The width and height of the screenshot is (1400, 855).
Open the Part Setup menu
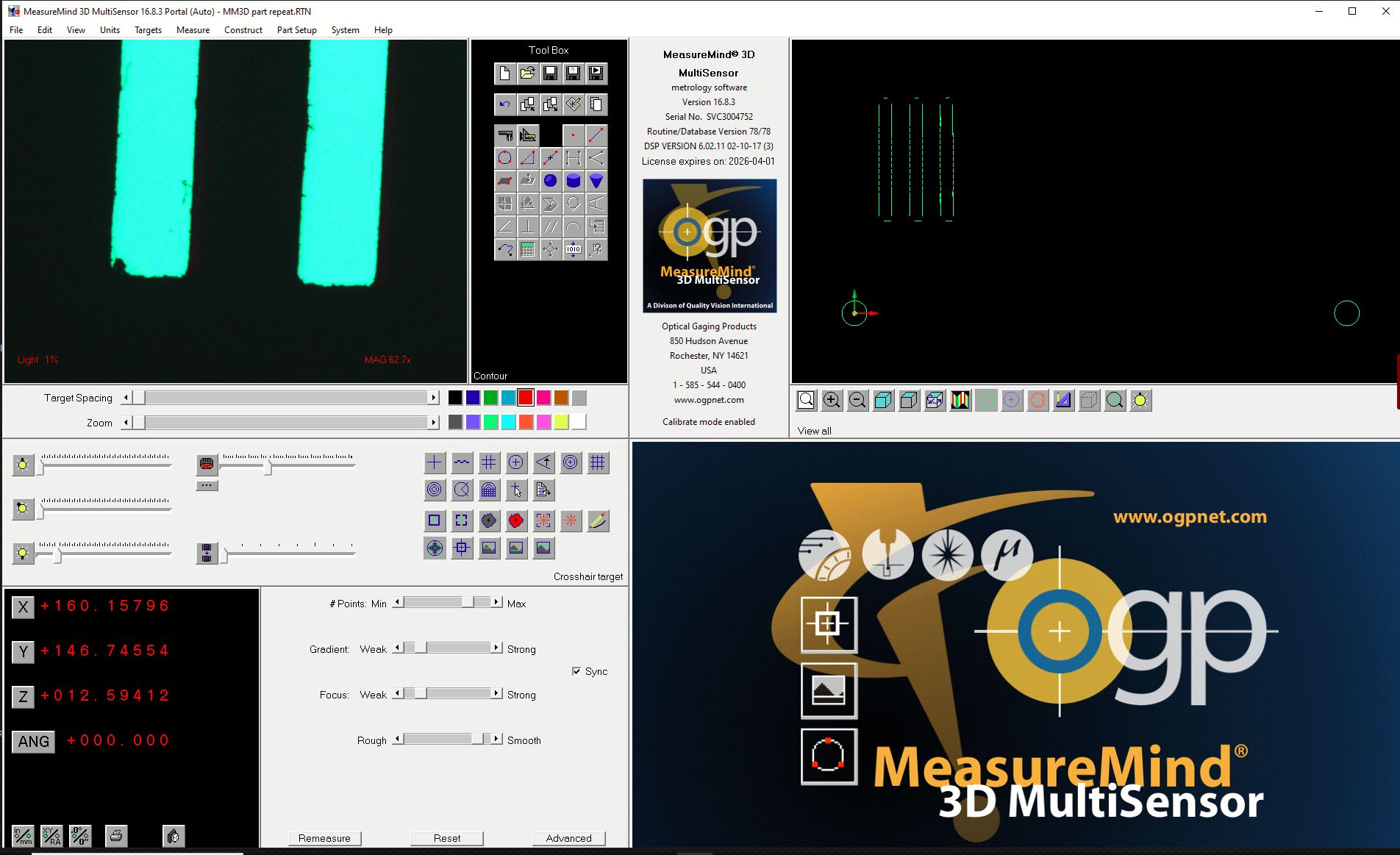296,30
